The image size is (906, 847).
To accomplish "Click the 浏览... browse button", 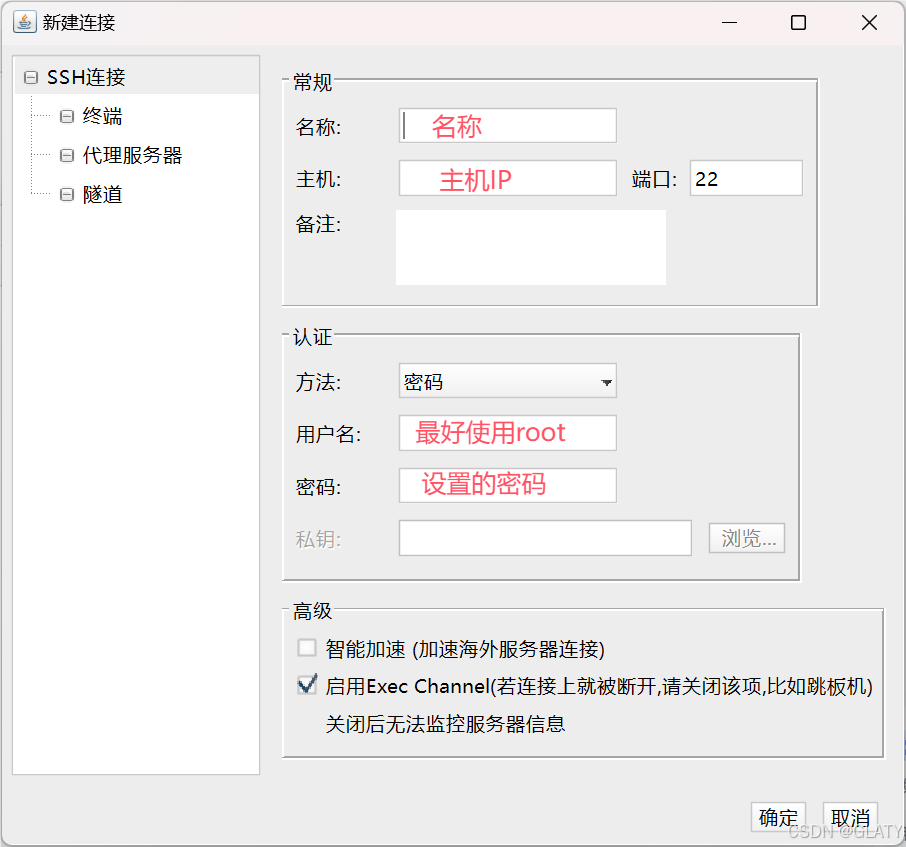I will (747, 538).
